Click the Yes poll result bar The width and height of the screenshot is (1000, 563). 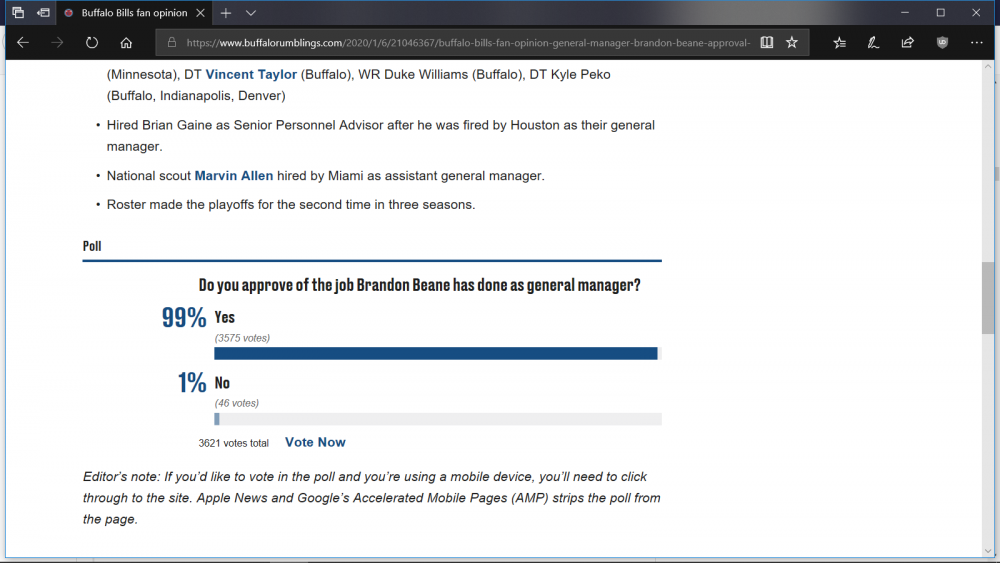[x=436, y=354]
